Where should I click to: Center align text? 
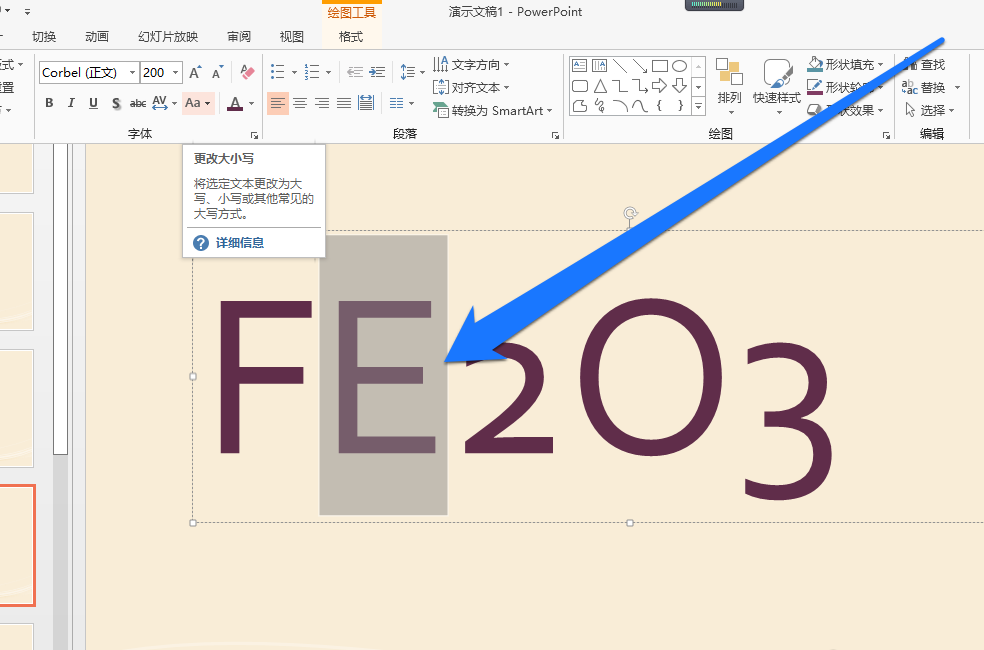[x=300, y=103]
